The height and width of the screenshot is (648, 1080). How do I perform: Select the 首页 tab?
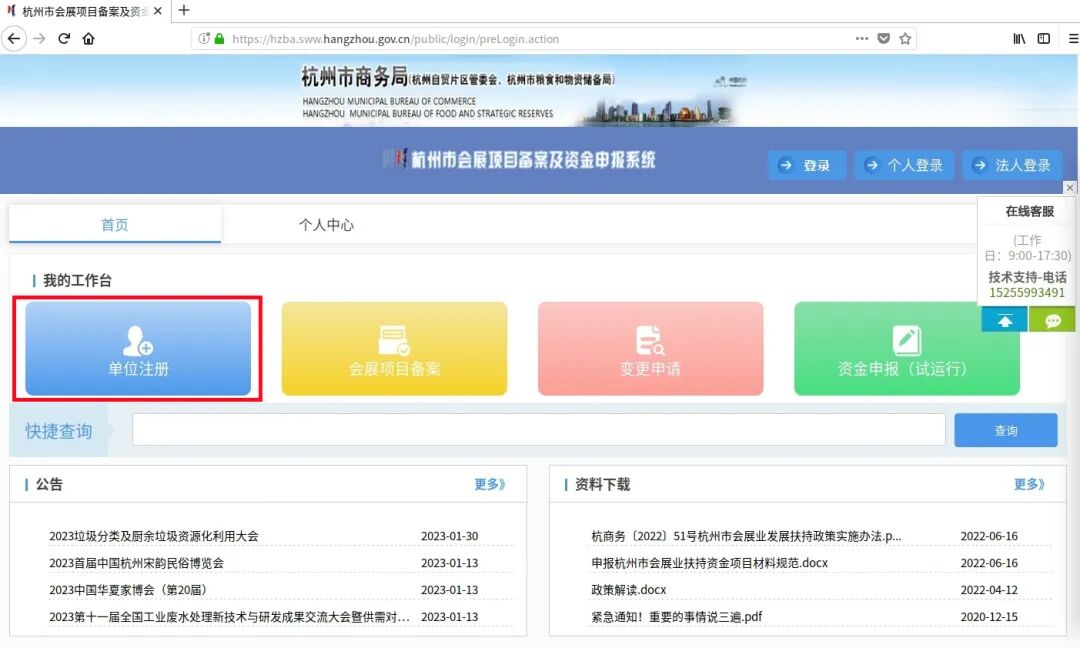click(x=114, y=226)
